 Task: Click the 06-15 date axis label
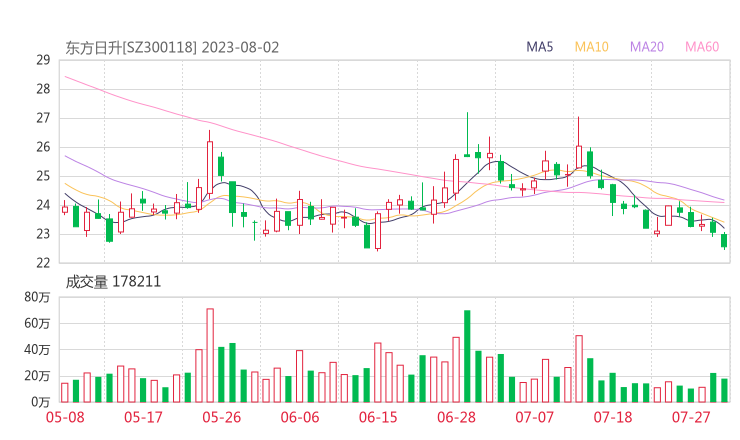point(378,417)
